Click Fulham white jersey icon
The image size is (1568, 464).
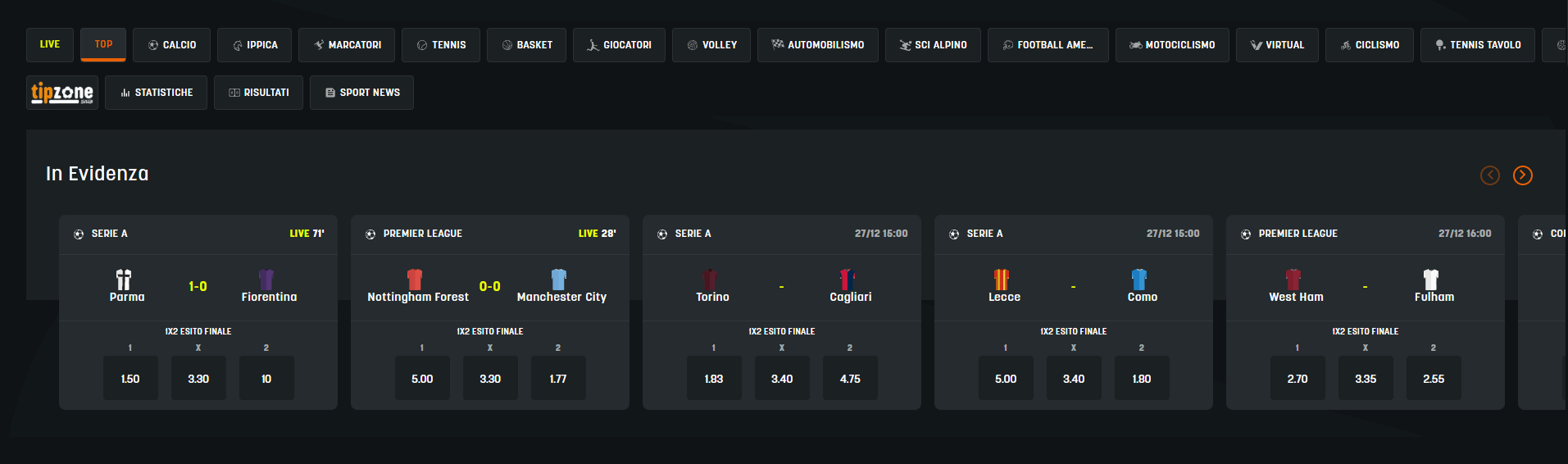pos(1431,280)
